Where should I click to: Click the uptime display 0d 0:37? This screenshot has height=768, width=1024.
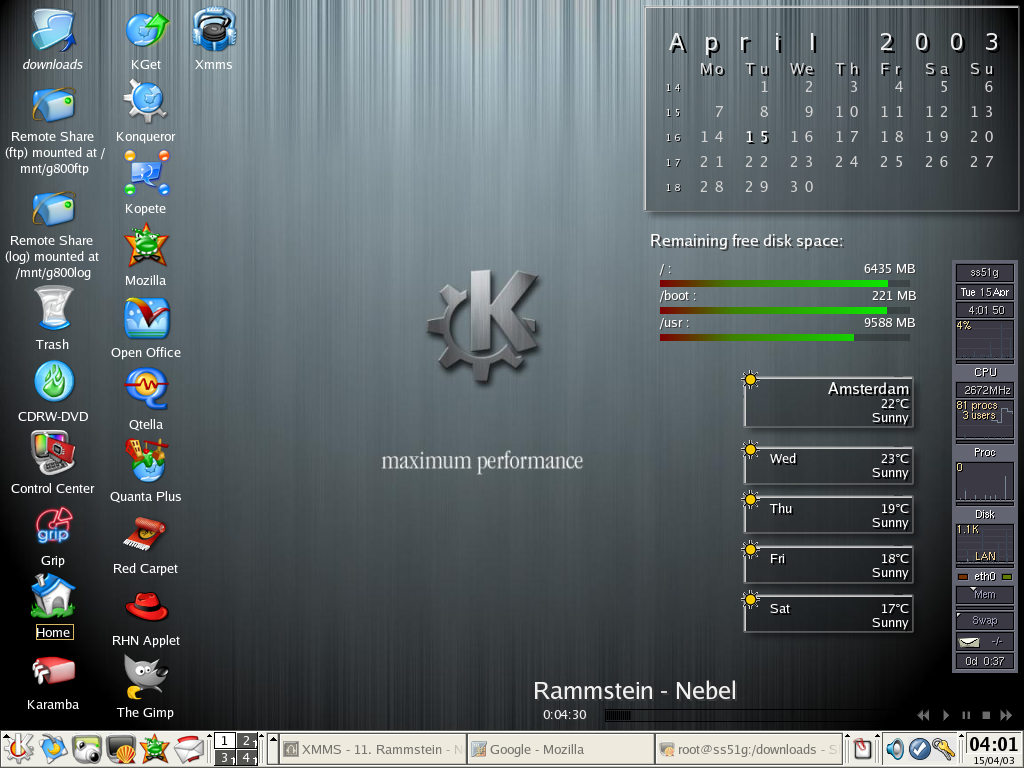point(985,661)
